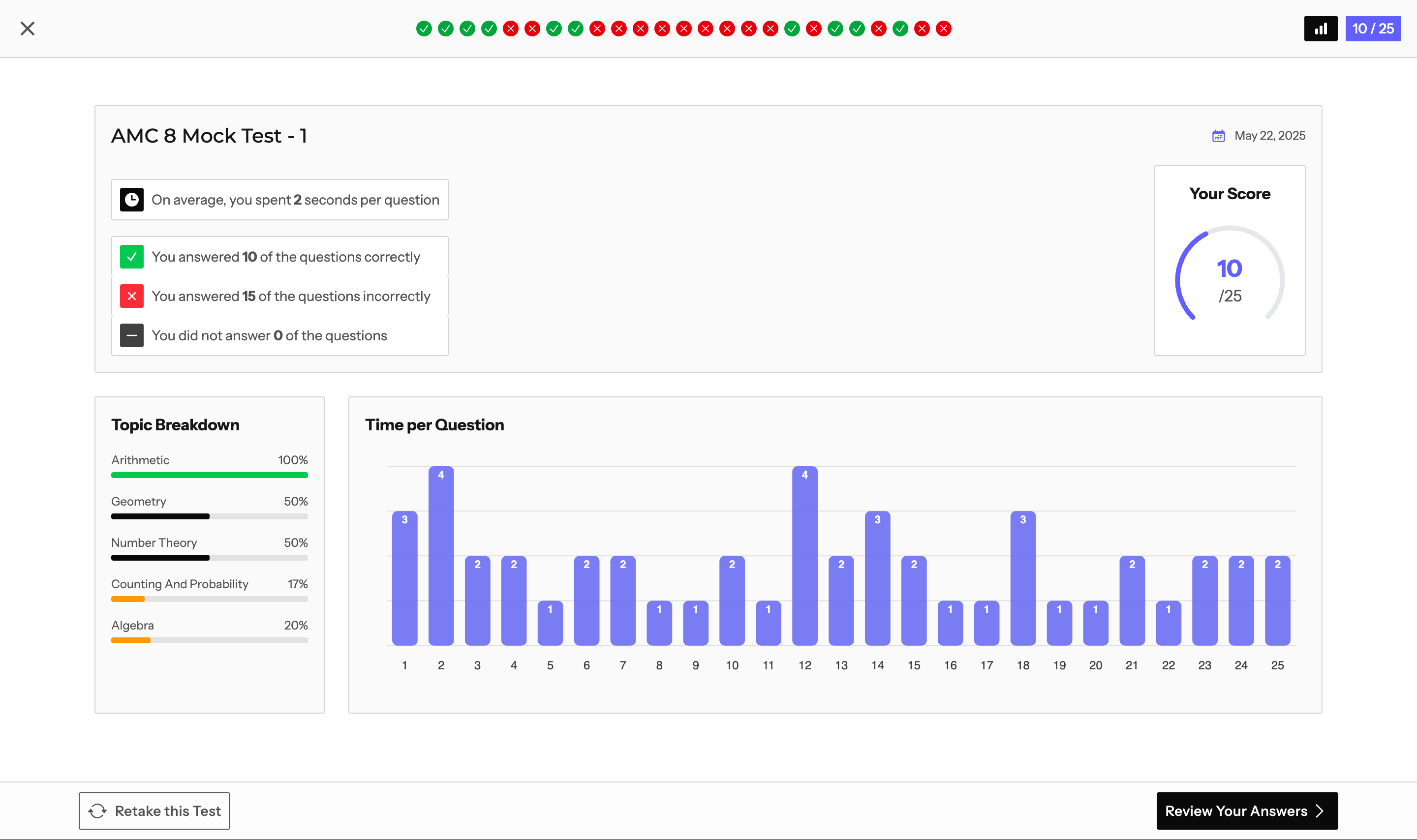Click x-axis label '22' on time chart
1417x840 pixels.
click(x=1169, y=666)
